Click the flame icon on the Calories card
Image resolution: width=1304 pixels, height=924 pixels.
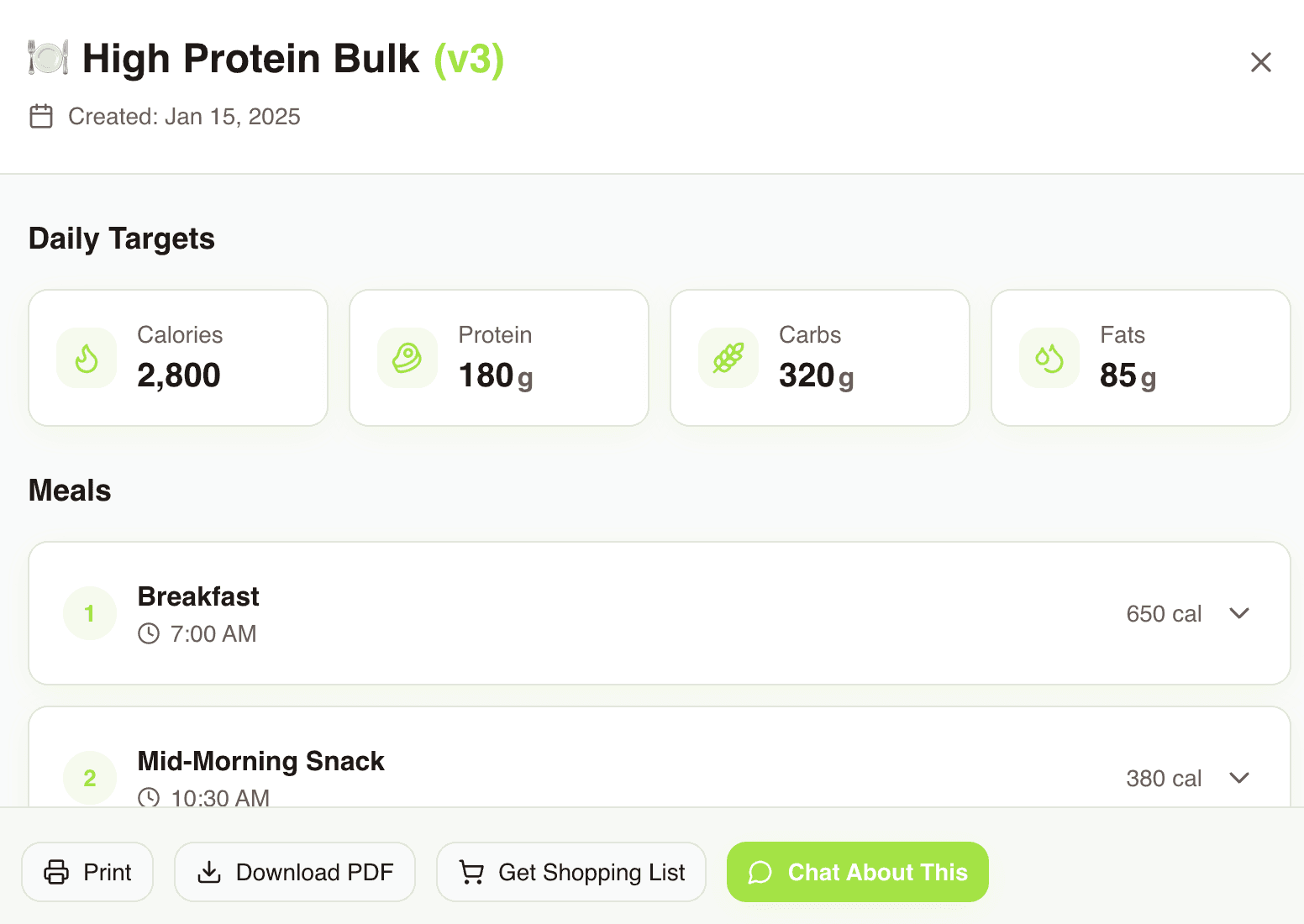pyautogui.click(x=86, y=358)
